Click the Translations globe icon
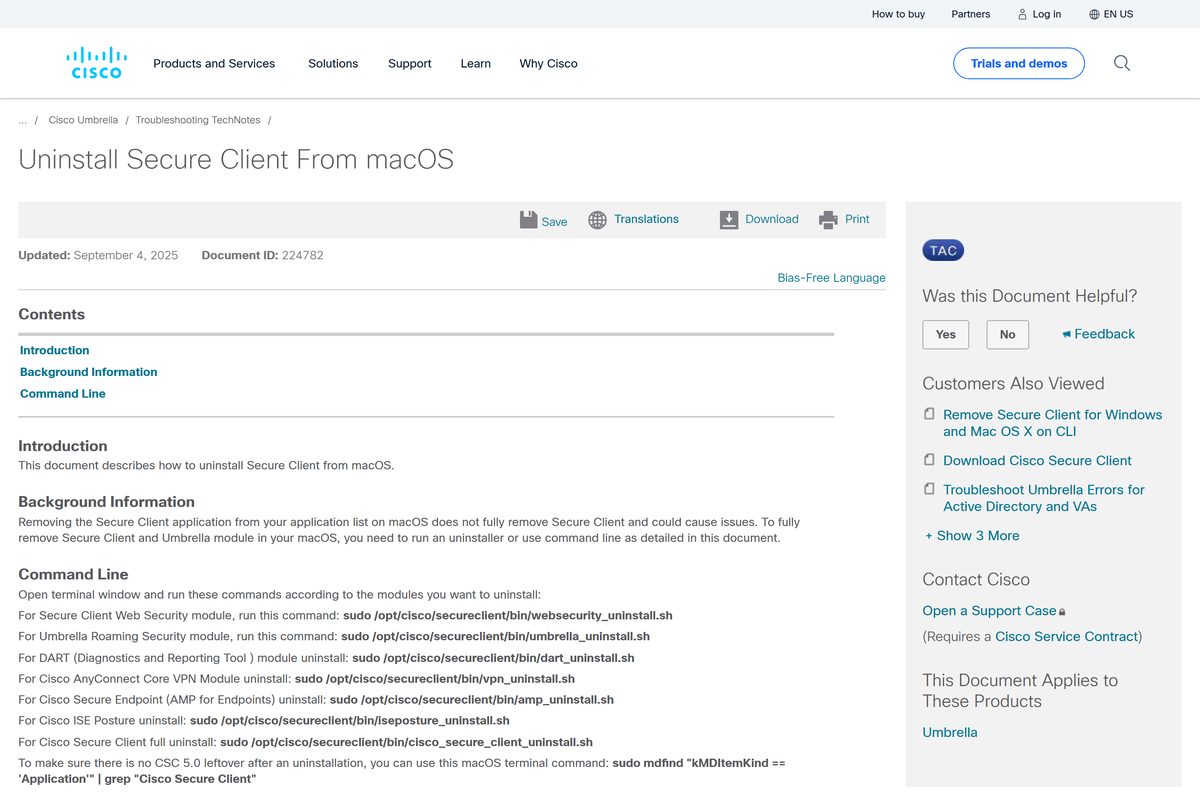 tap(597, 220)
